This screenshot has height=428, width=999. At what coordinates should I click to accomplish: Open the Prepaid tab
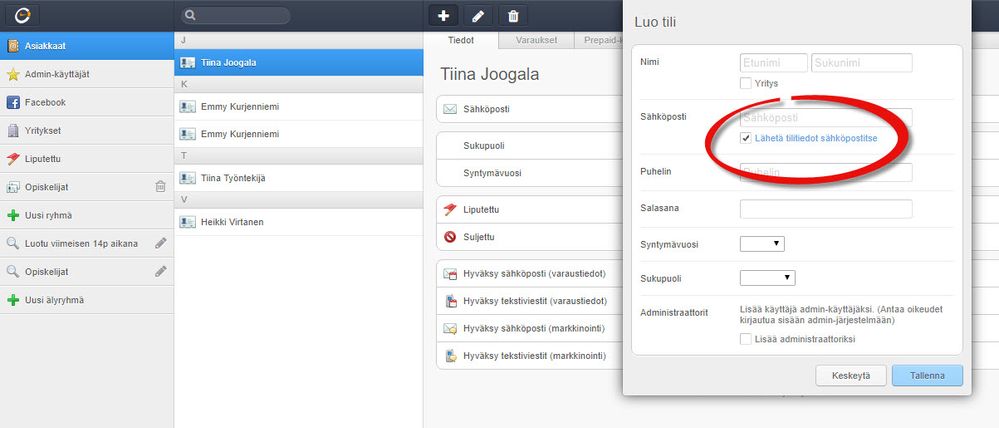tap(598, 40)
